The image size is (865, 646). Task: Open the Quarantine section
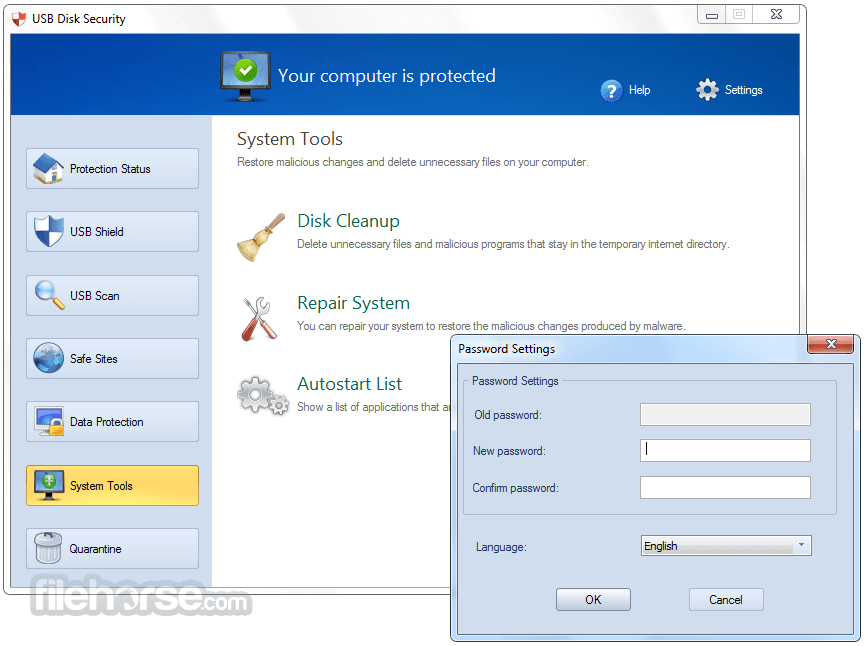click(x=113, y=548)
